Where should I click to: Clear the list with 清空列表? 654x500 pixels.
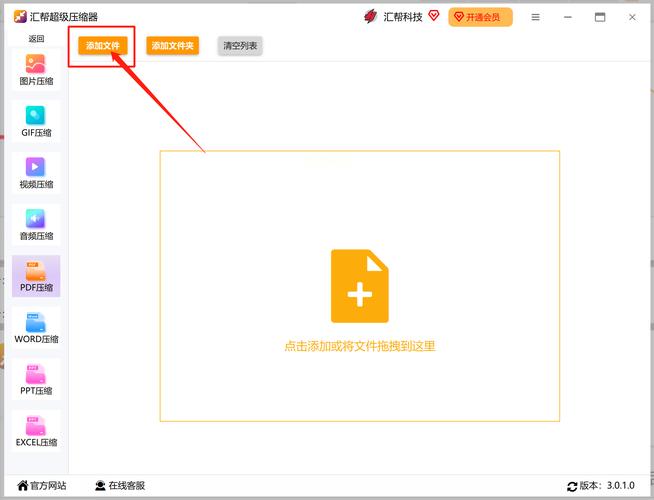click(239, 46)
